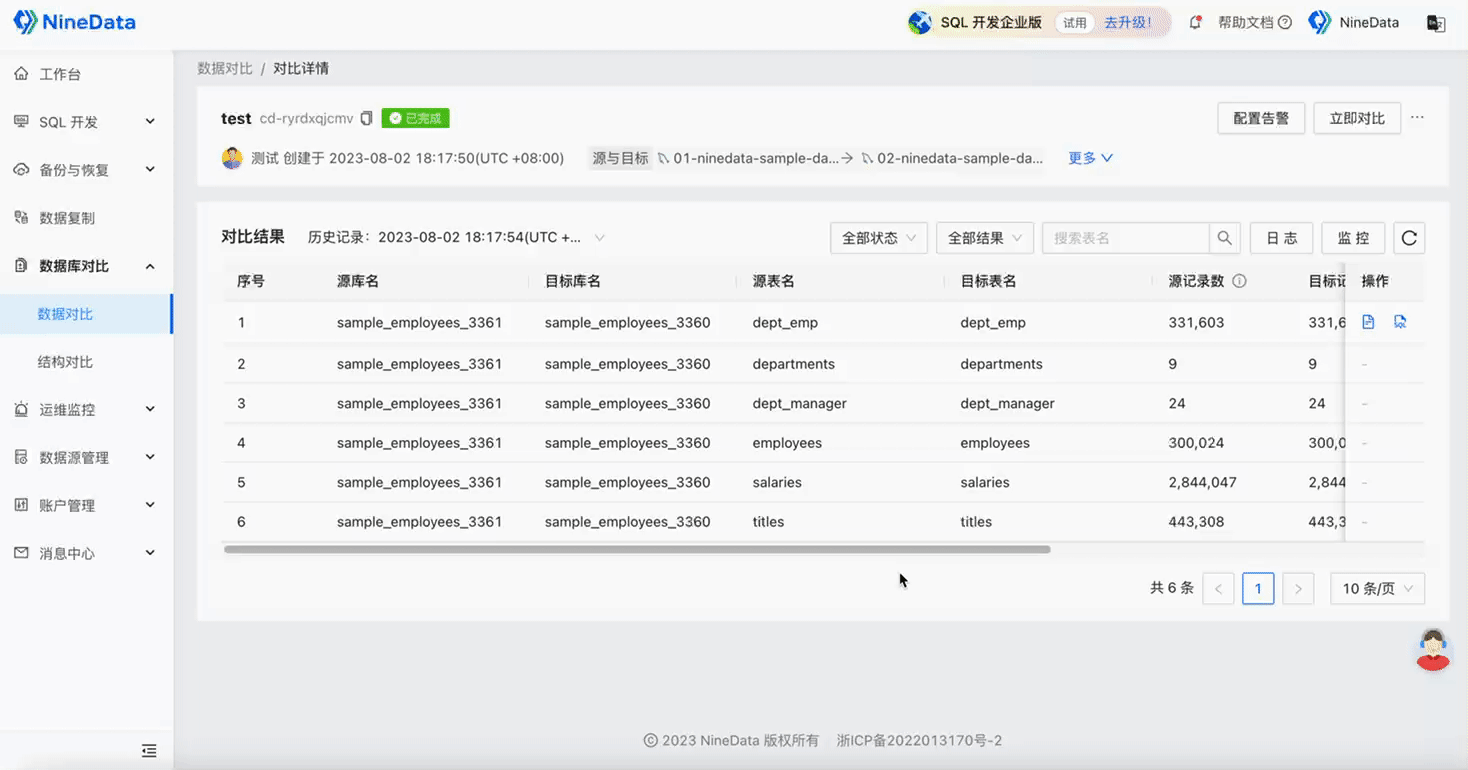Open the 全部结果 filter dropdown
Screen dimensions: 1468x770
[984, 238]
